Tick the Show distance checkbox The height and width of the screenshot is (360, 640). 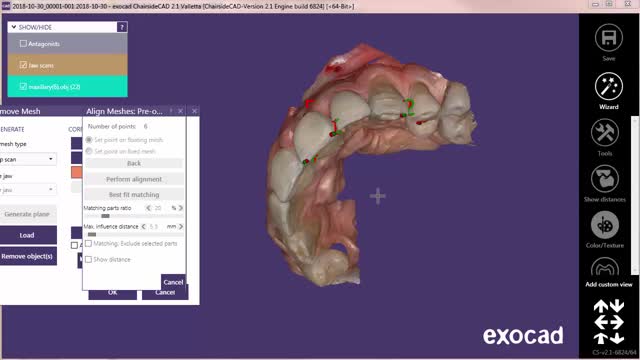click(89, 259)
